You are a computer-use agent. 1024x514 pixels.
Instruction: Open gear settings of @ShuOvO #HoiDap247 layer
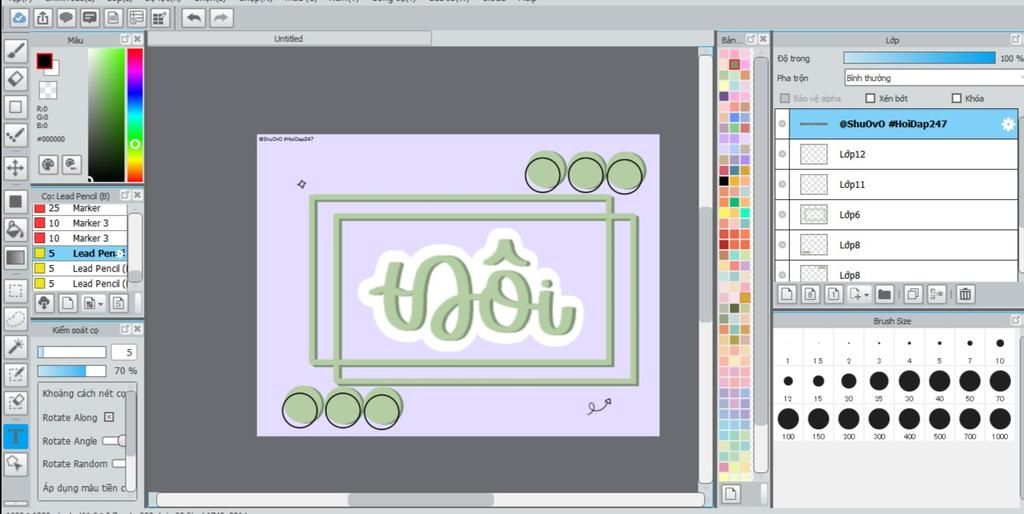tap(1008, 124)
